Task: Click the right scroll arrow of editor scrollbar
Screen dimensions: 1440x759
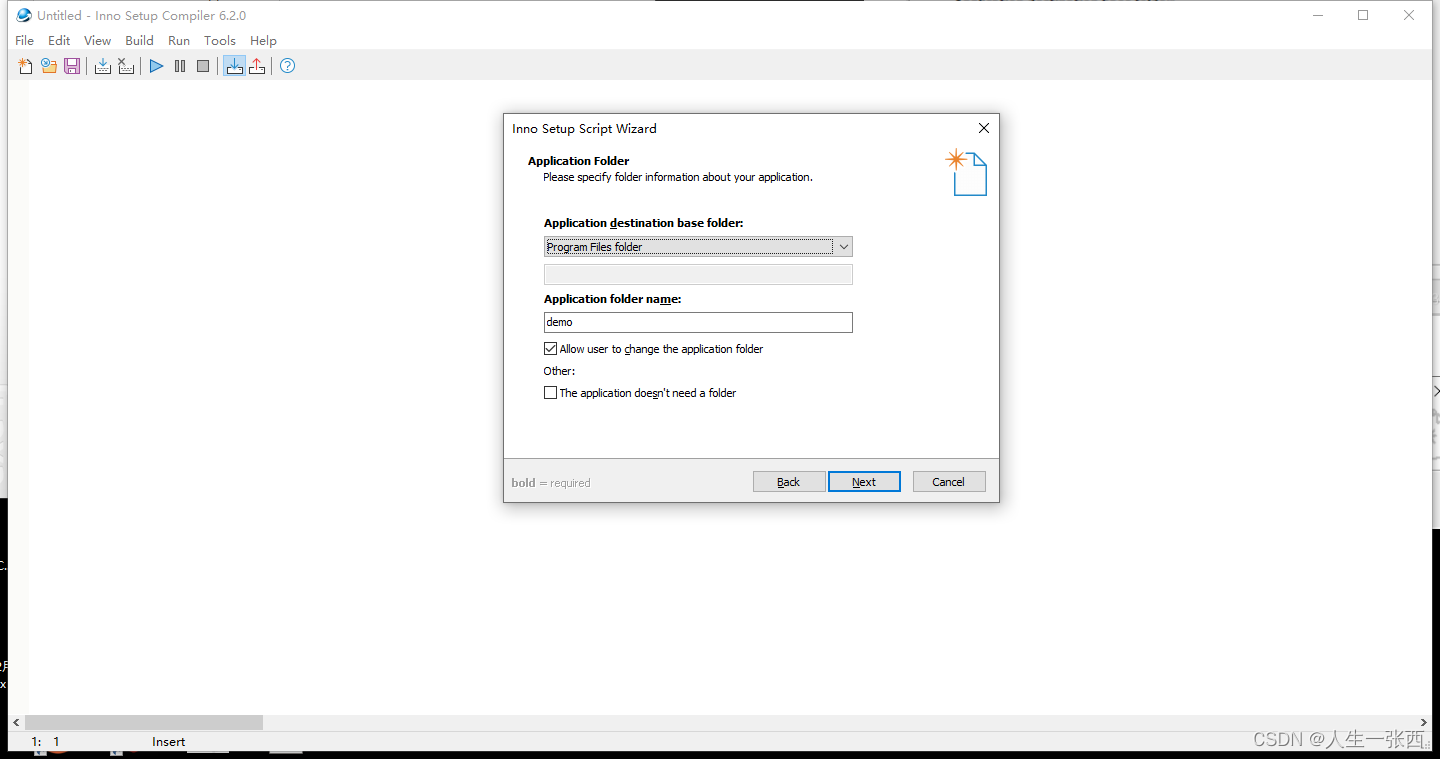Action: tap(1424, 722)
